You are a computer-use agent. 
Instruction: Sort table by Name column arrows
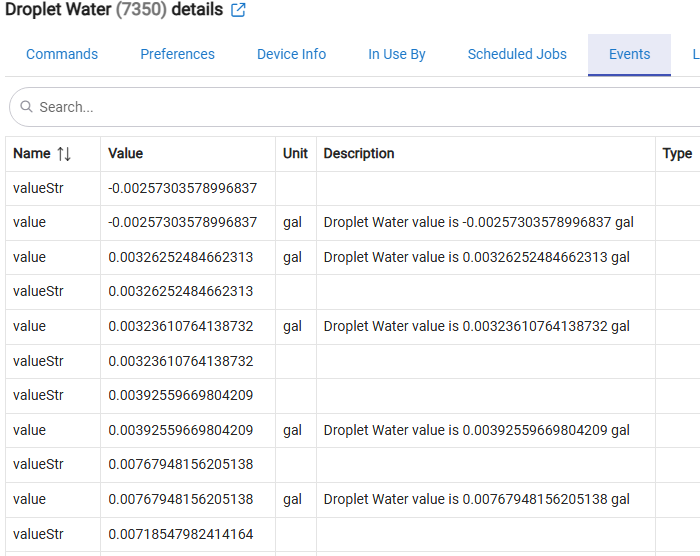coord(64,154)
